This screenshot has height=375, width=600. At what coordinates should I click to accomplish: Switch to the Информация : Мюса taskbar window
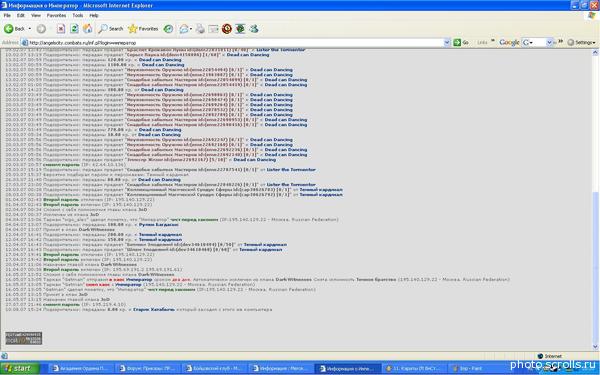280,368
